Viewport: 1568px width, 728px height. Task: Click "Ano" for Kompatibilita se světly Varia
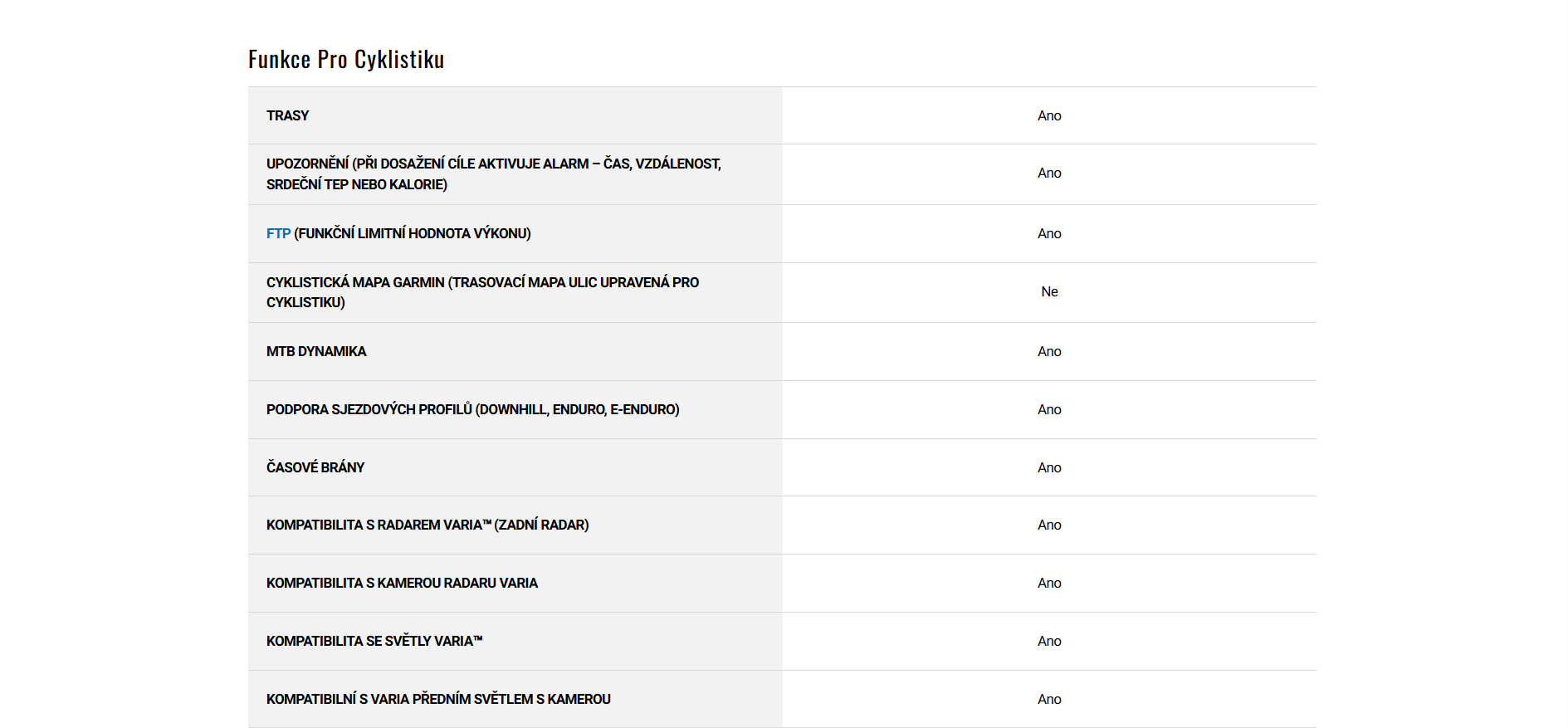tap(1049, 642)
